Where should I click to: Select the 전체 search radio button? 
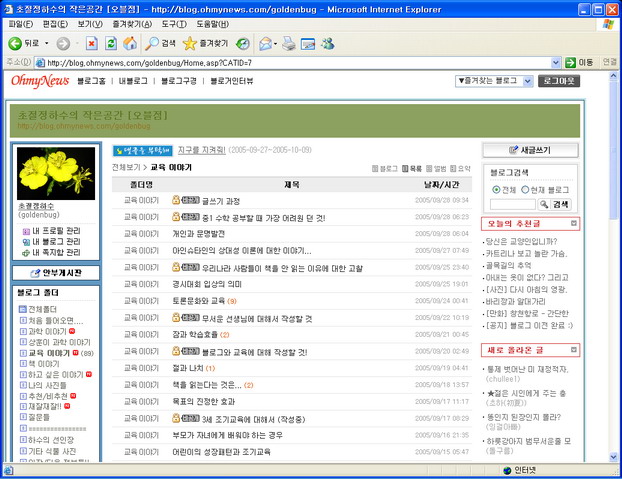tap(495, 189)
